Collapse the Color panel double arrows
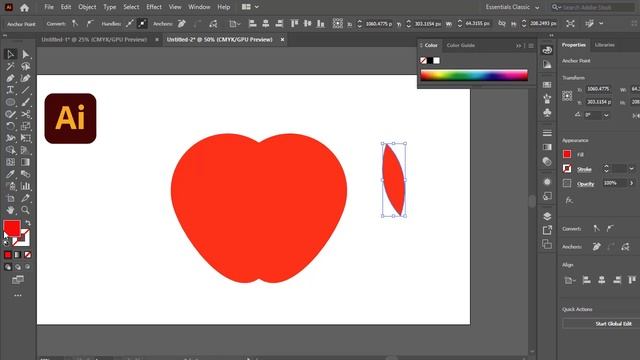This screenshot has width=640, height=360. pyautogui.click(x=519, y=46)
